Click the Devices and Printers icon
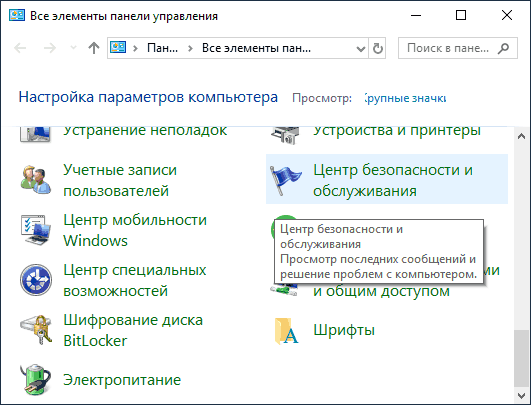This screenshot has height=405, width=531. pyautogui.click(x=285, y=135)
